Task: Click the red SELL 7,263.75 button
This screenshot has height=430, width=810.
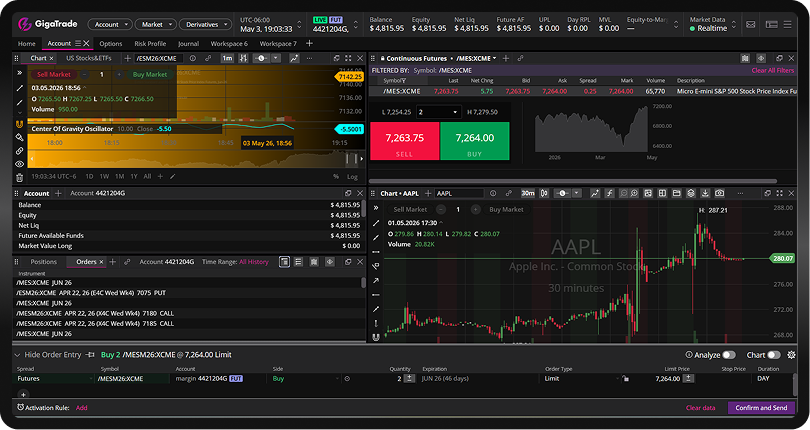Action: pos(404,141)
